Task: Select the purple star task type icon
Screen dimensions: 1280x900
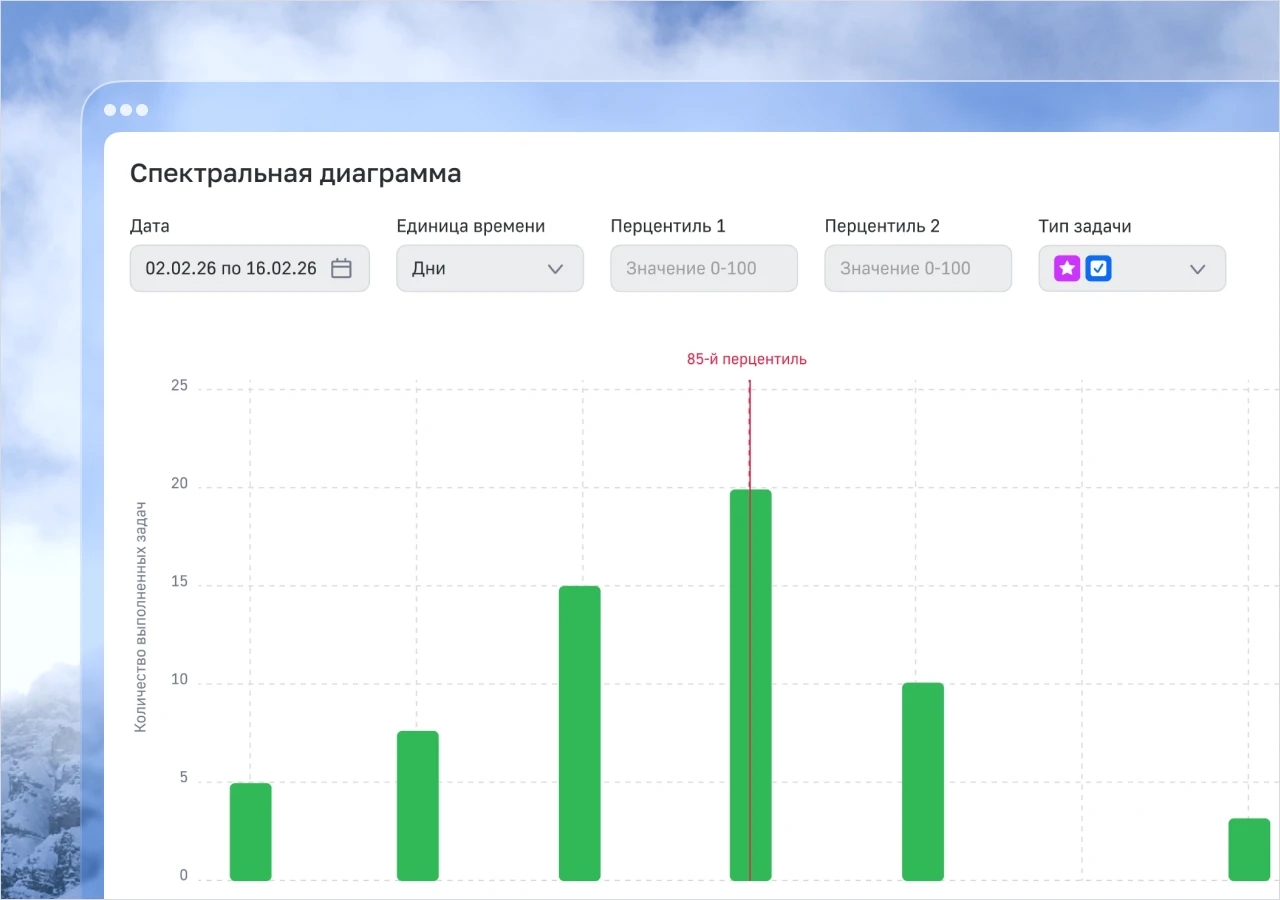Action: pos(1066,268)
